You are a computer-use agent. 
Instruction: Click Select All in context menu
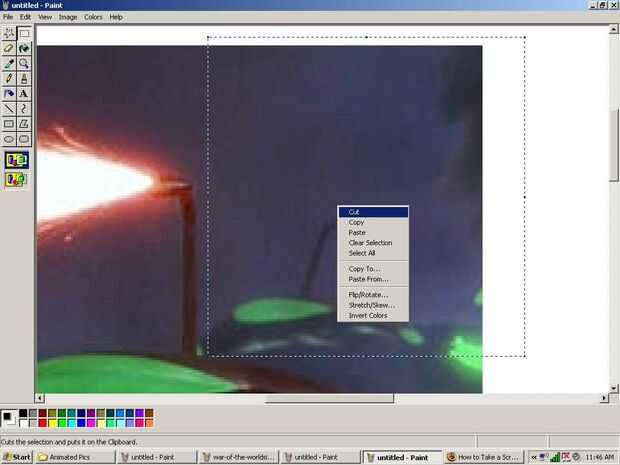(x=373, y=253)
